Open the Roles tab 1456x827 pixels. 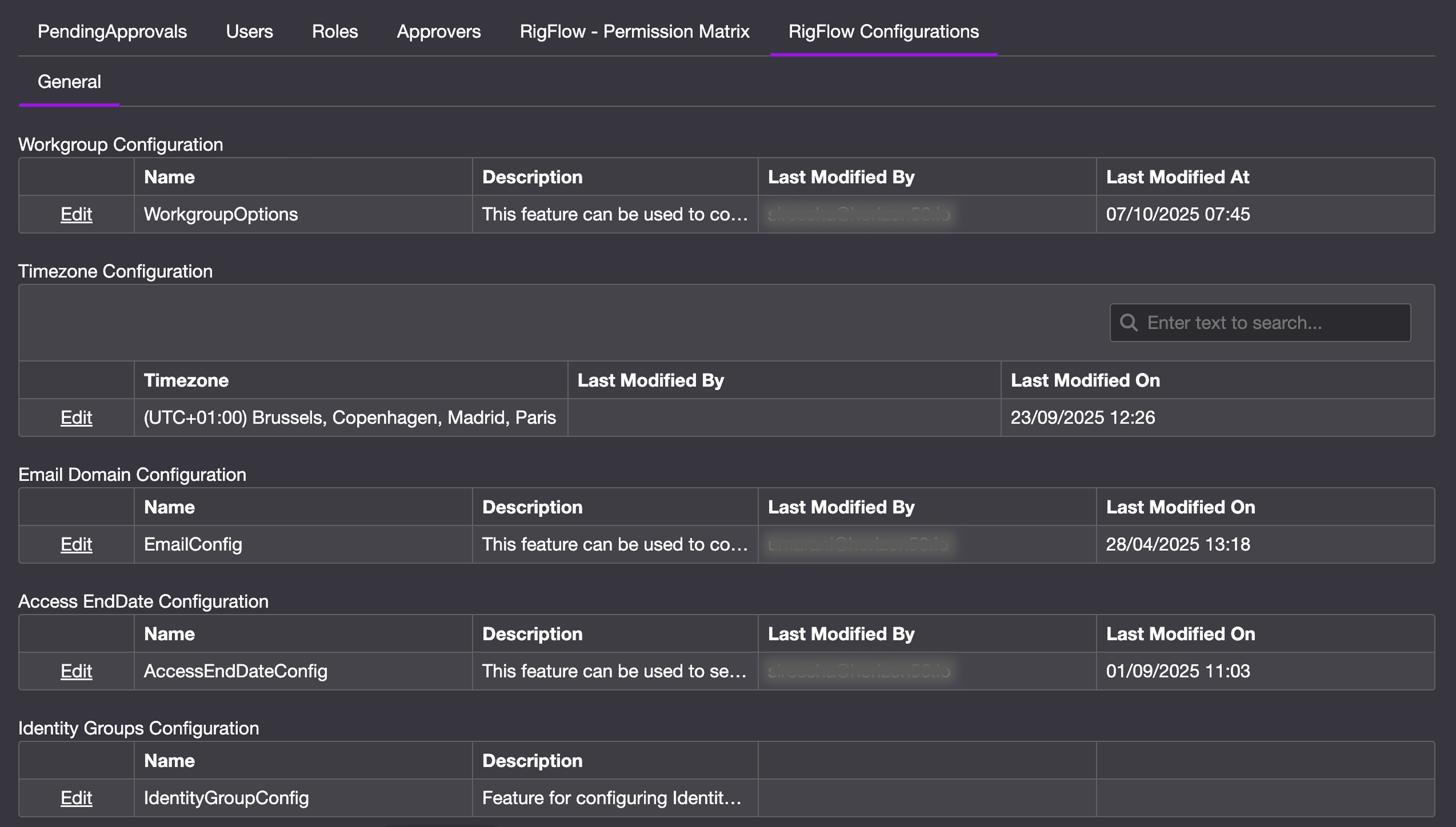(335, 31)
